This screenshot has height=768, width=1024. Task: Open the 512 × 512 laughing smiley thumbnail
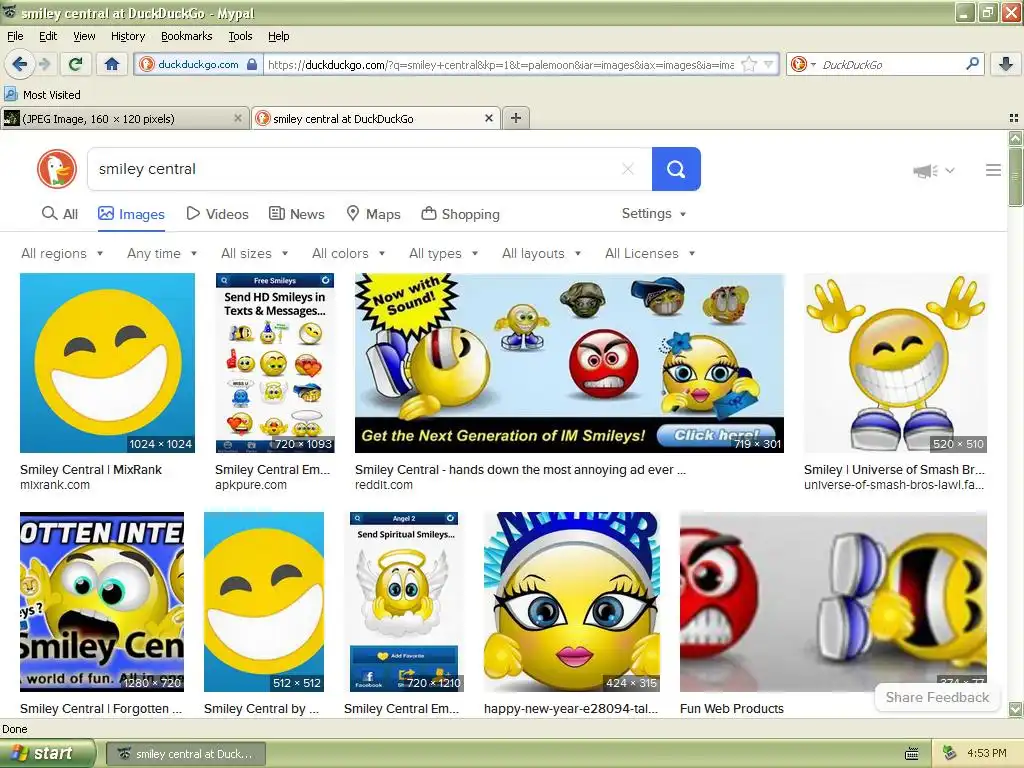pos(264,601)
